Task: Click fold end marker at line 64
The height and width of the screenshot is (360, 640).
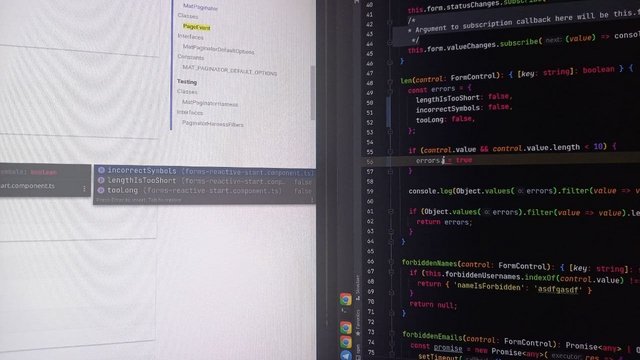Action: 391,241
